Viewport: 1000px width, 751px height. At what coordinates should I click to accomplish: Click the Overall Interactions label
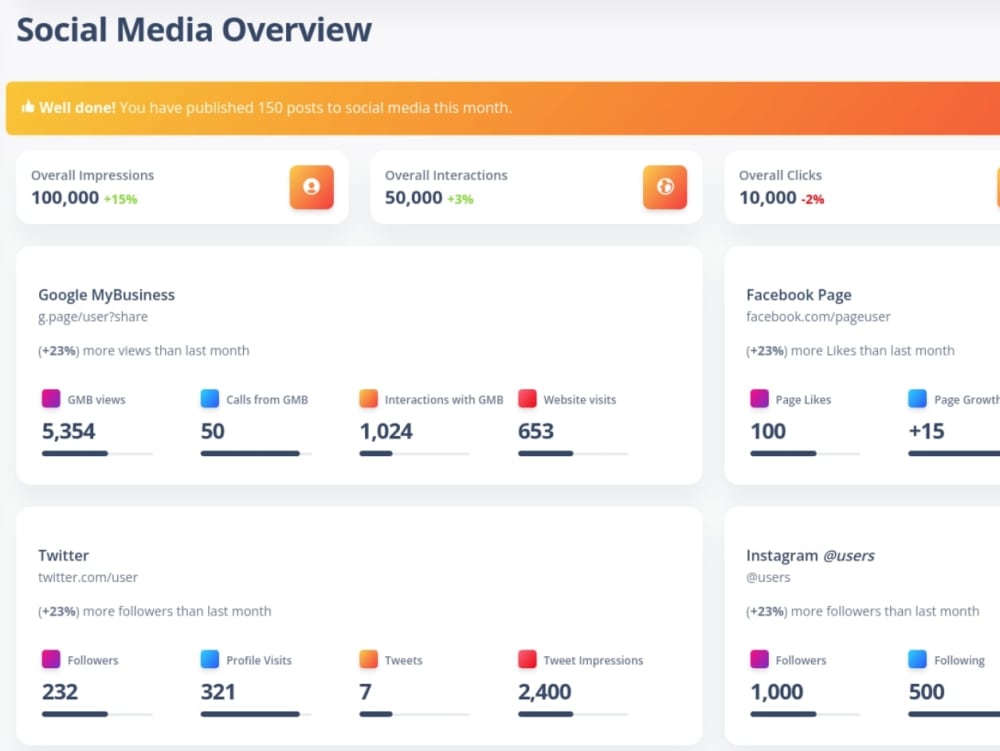coord(446,175)
